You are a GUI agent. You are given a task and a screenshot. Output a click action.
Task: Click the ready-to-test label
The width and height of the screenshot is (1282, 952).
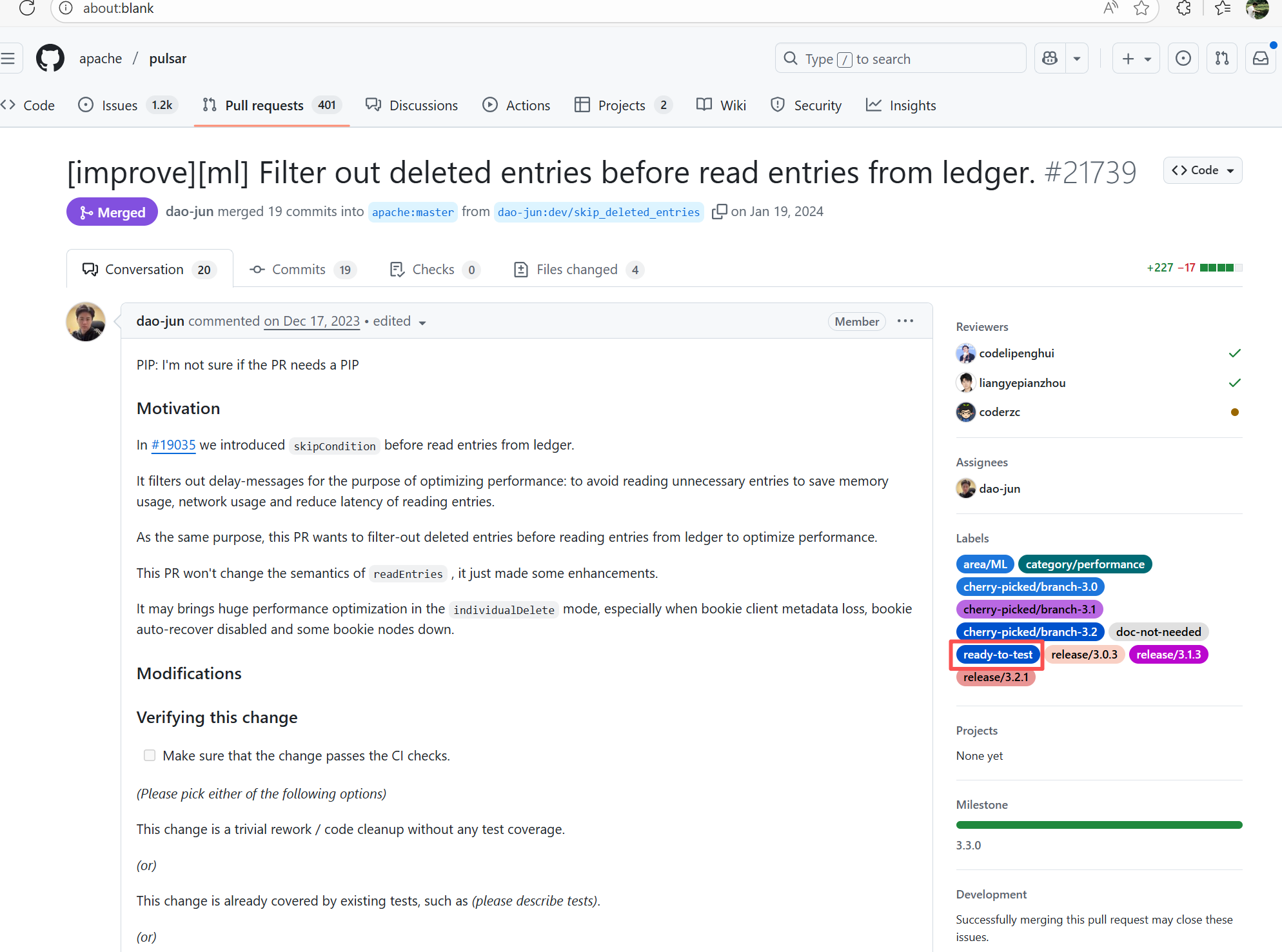[x=998, y=655]
